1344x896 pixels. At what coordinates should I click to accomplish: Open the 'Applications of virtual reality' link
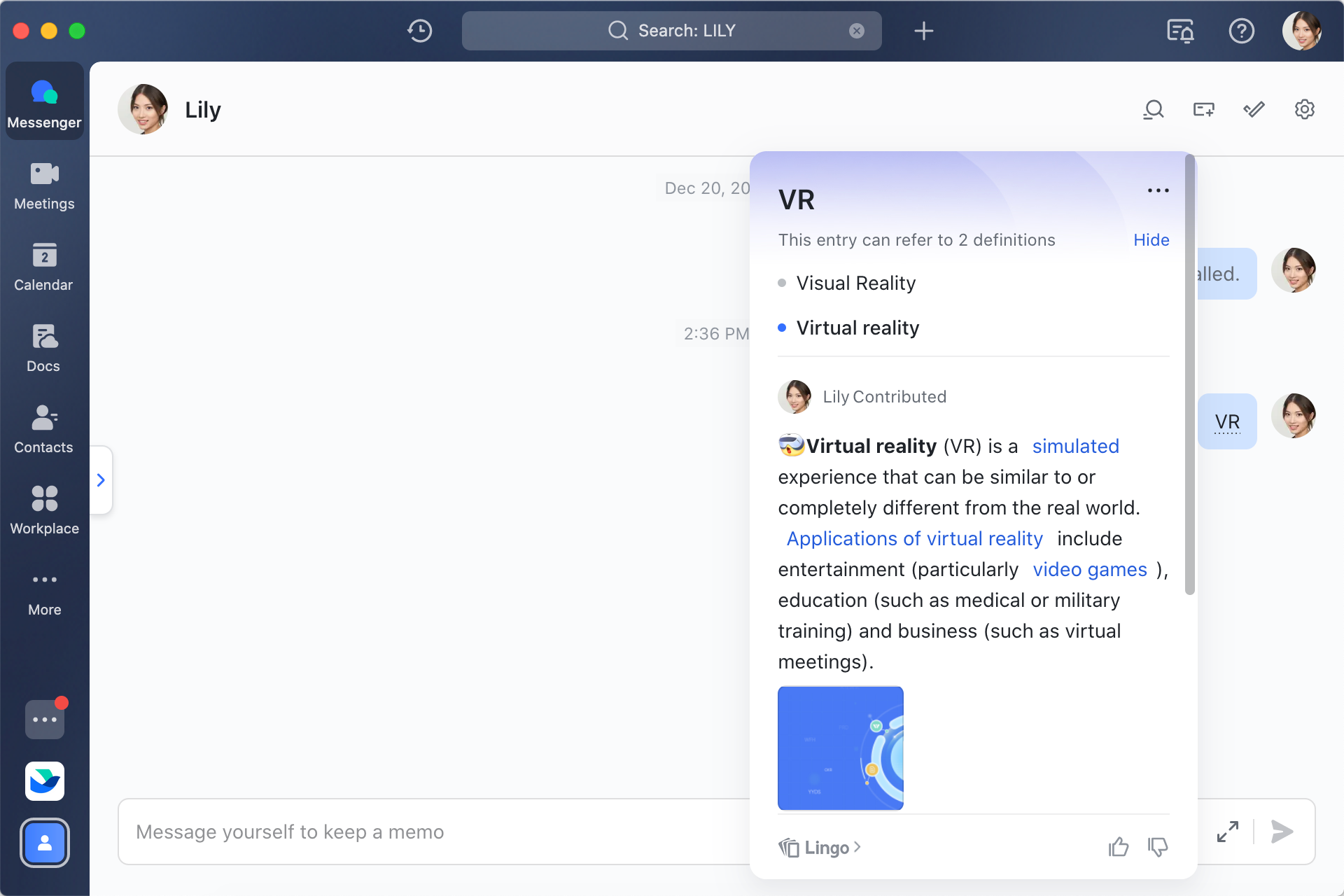(914, 538)
